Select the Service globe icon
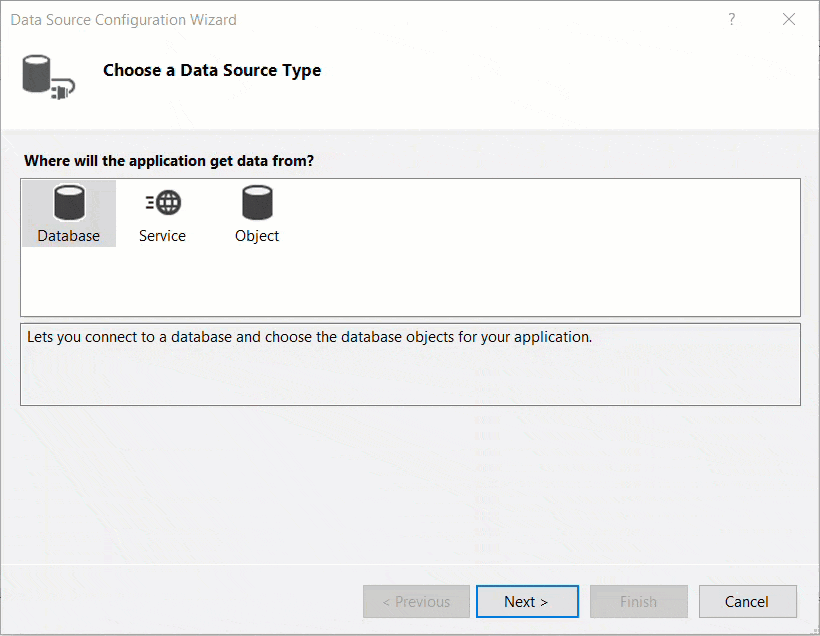Viewport: 820px width, 636px height. point(163,204)
